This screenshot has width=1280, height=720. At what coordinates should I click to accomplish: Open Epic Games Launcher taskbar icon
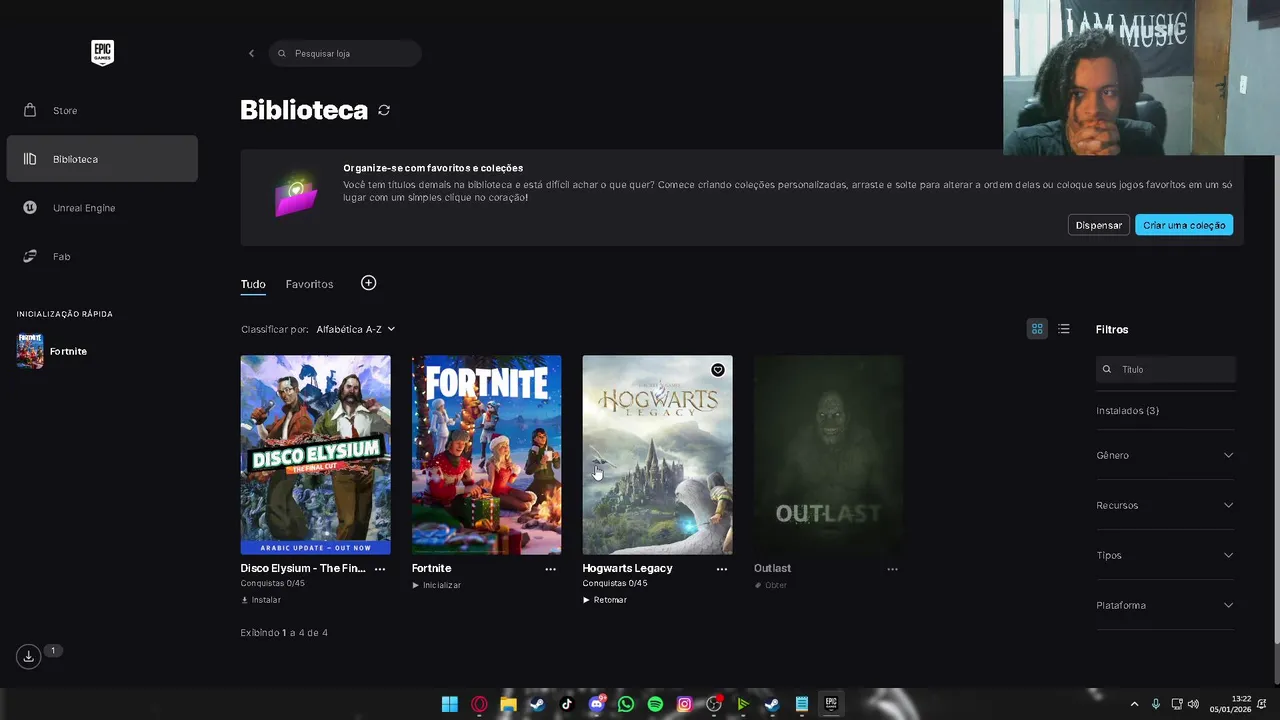(830, 704)
